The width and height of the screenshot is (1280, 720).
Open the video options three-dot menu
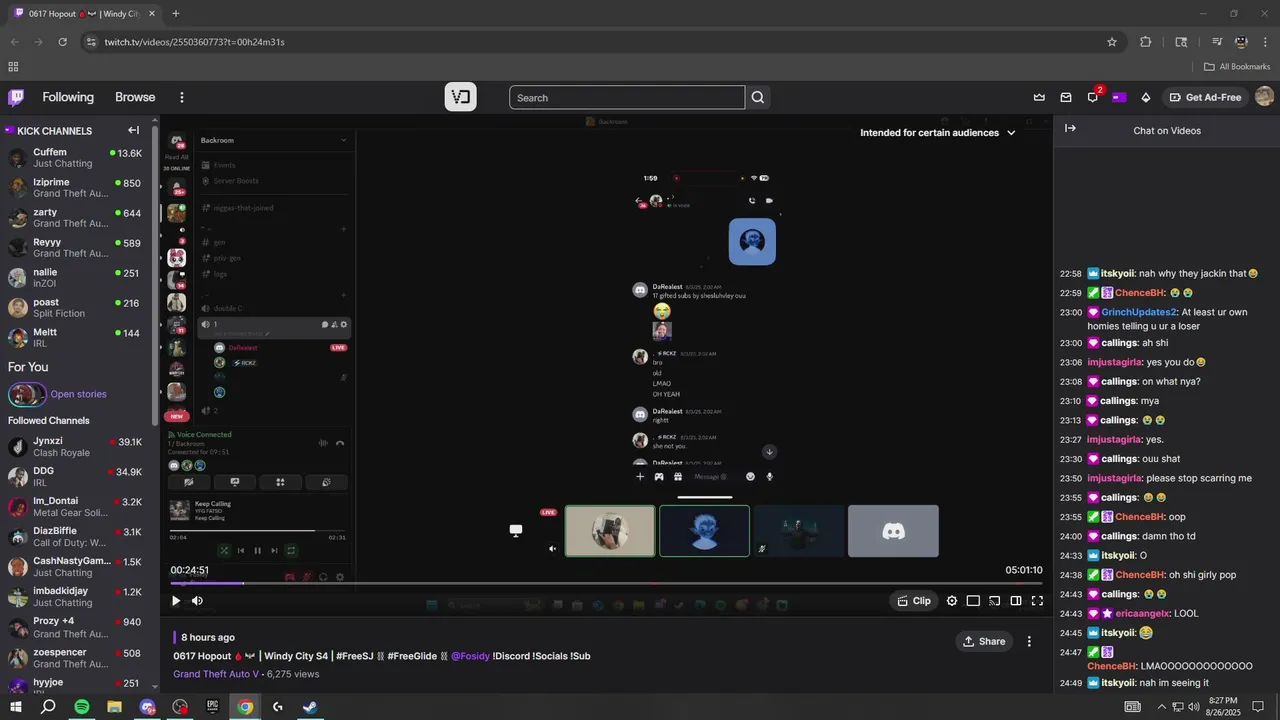pyautogui.click(x=1029, y=641)
